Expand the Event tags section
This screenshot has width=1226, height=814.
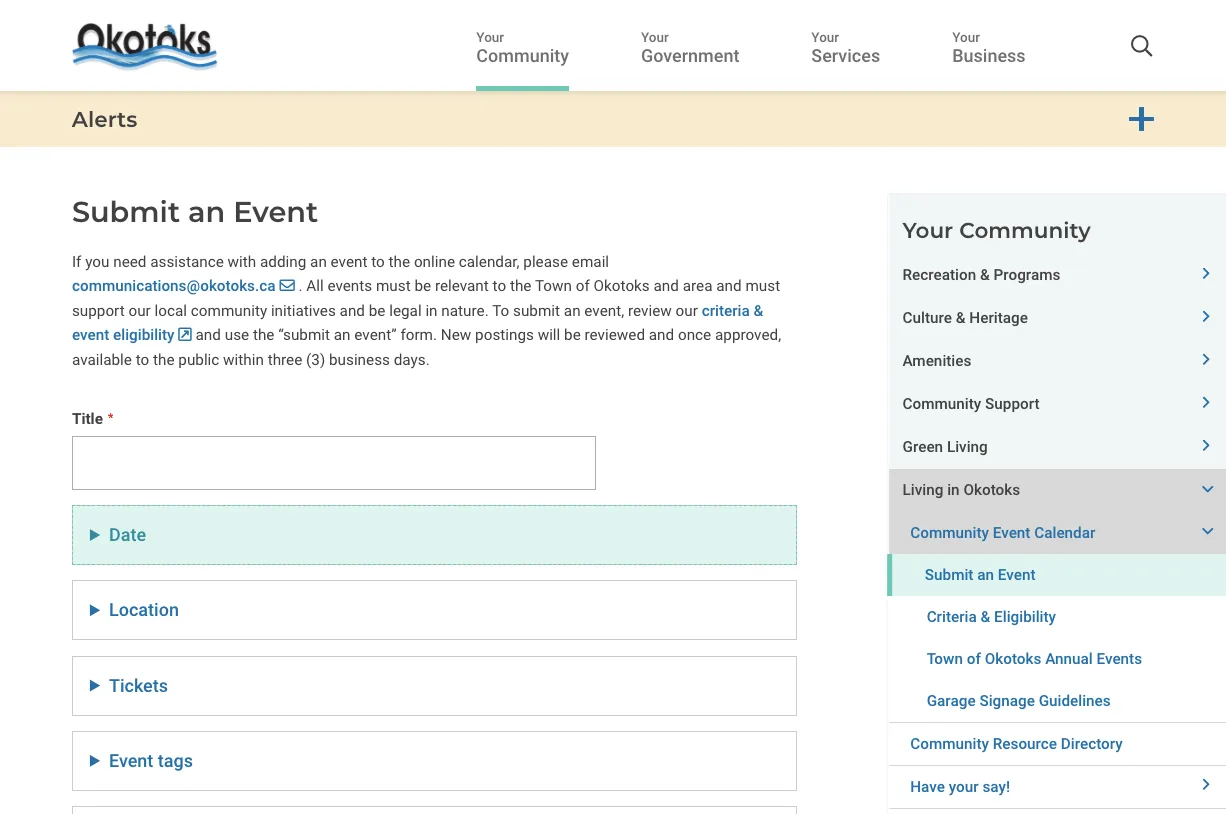[434, 761]
